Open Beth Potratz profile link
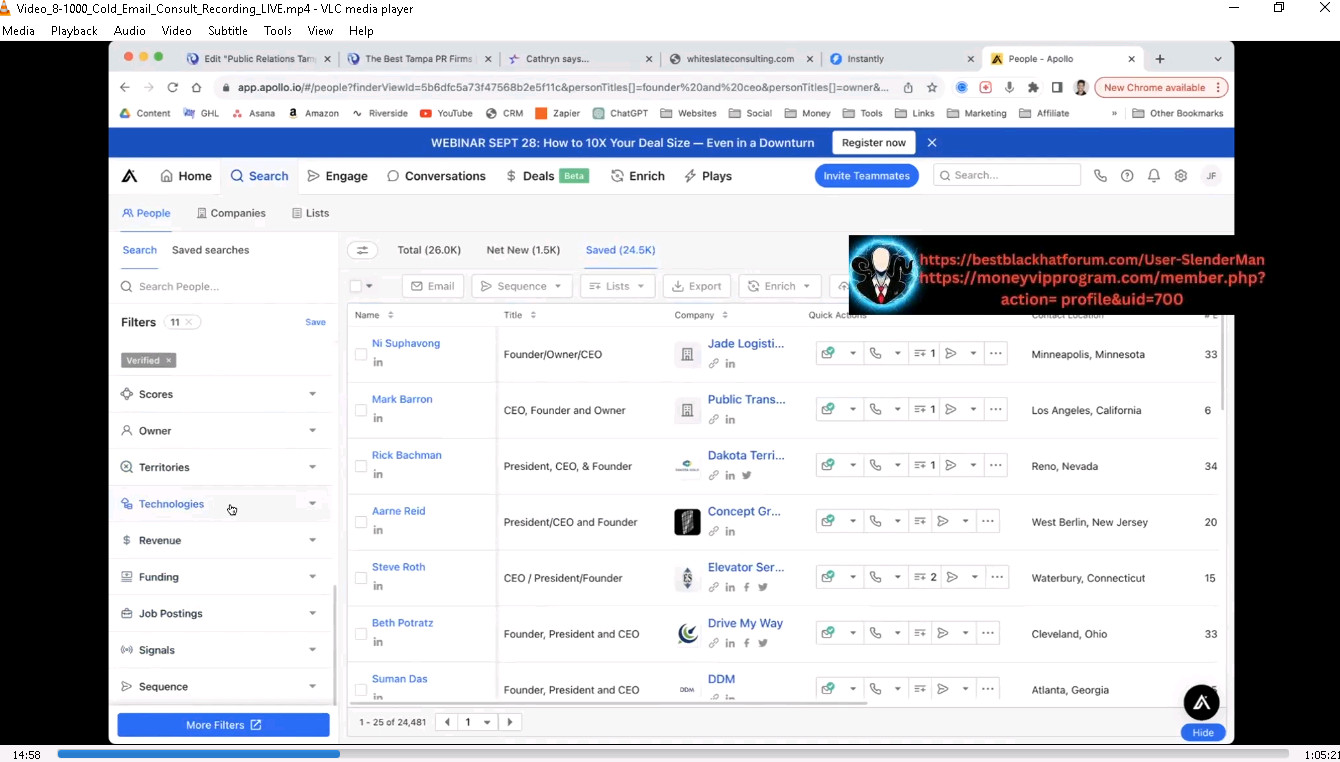1340x762 pixels. click(402, 623)
